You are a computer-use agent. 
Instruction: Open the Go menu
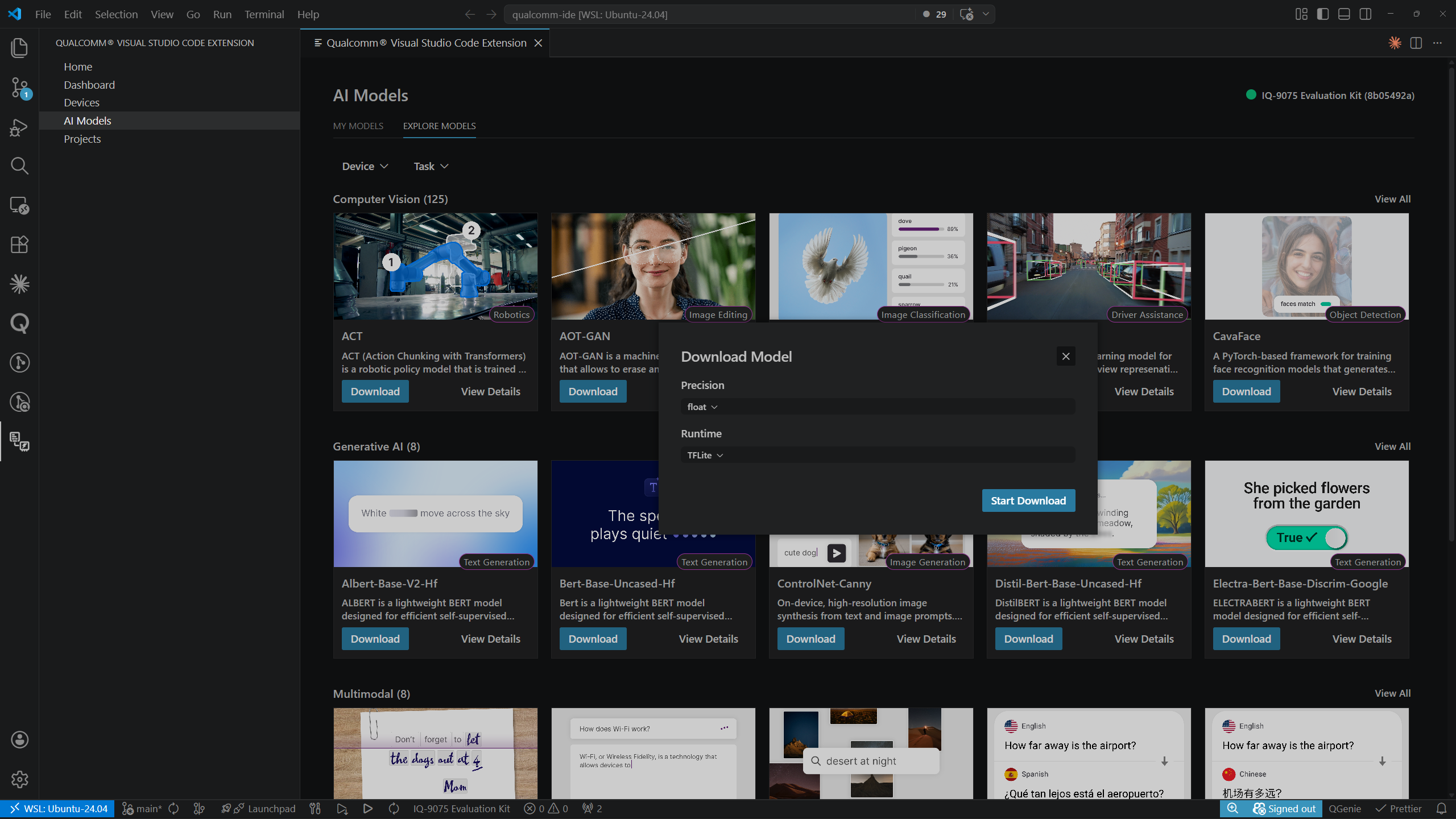coord(193,14)
